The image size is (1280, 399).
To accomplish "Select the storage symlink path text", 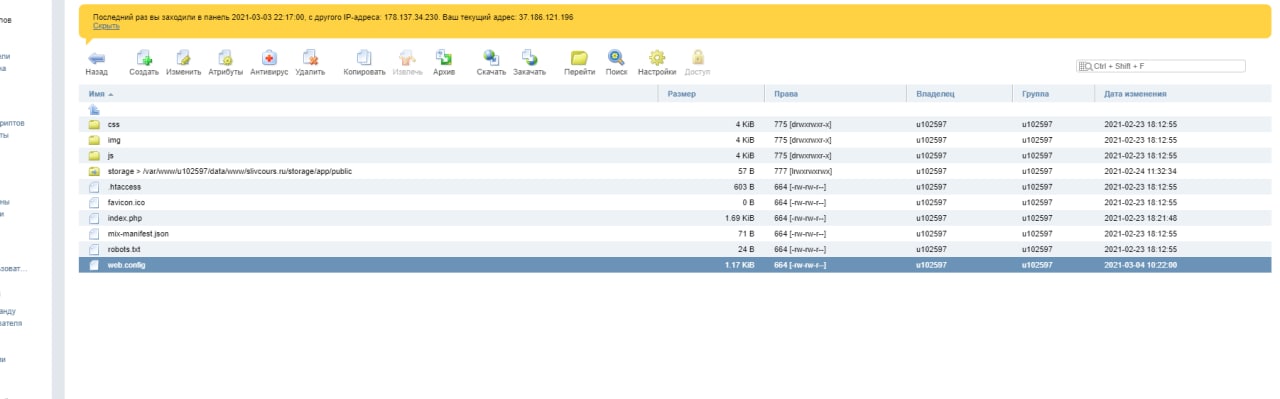I will coord(229,172).
